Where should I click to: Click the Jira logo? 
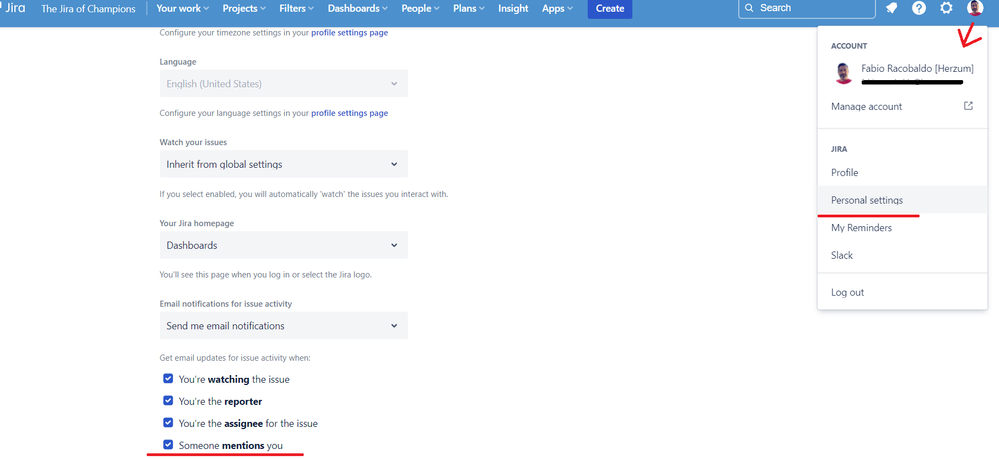point(13,8)
